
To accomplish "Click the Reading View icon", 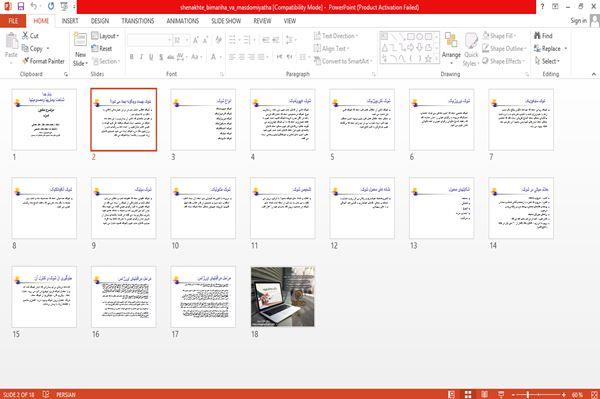I will point(484,394).
